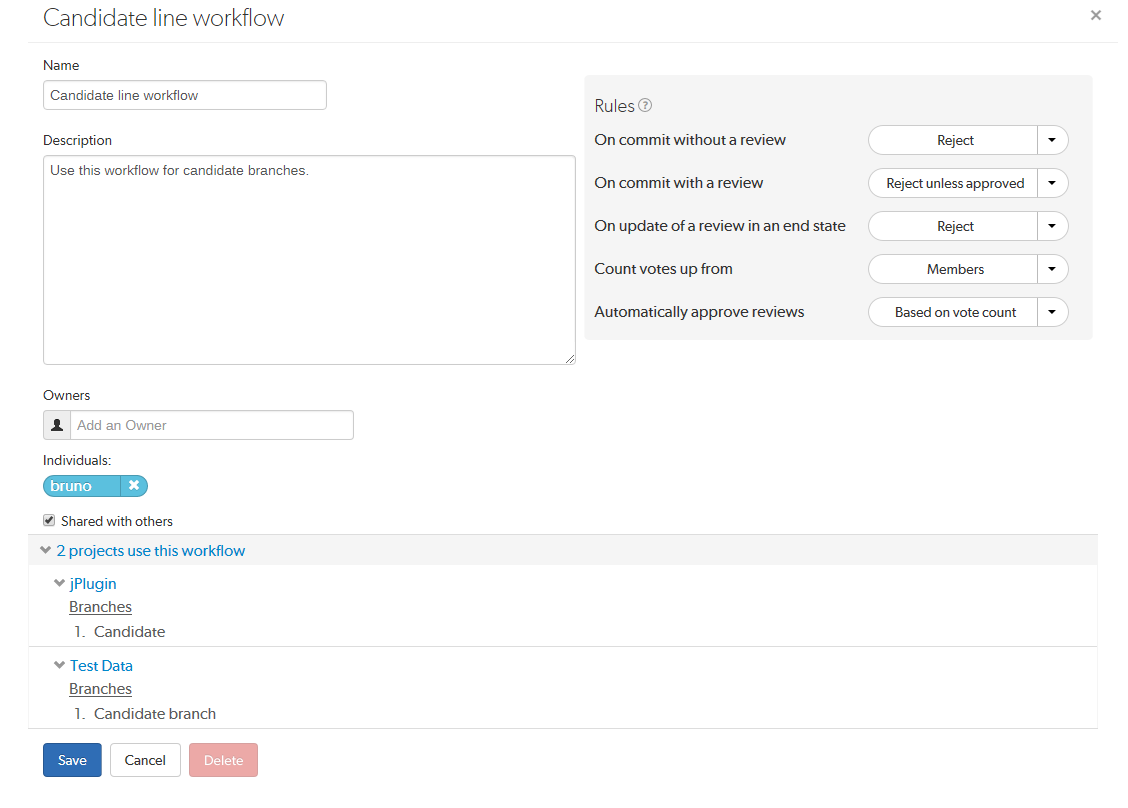1128x808 pixels.
Task: Open the jPlugin project link
Action: tap(93, 584)
